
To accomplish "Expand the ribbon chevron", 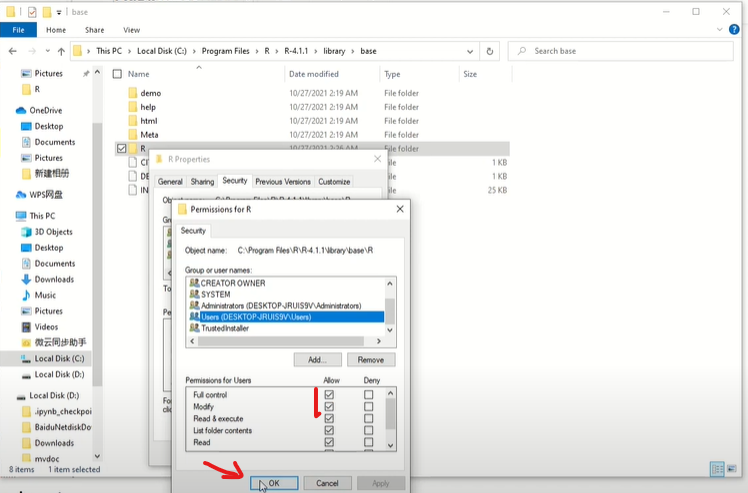I will 719,30.
